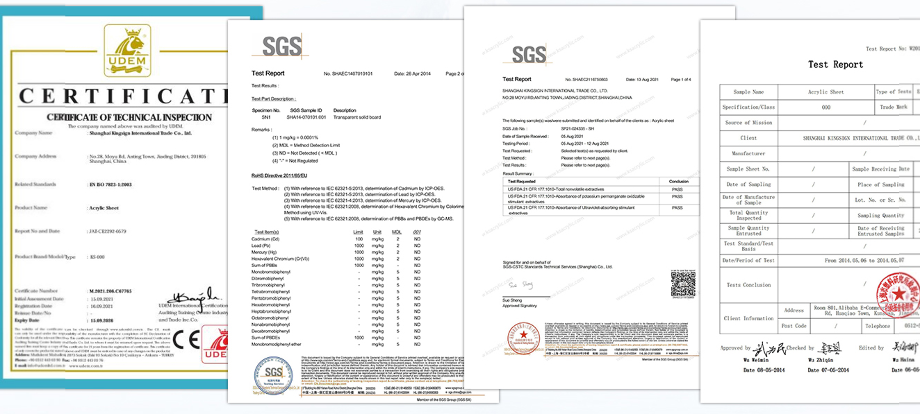The height and width of the screenshot is (414, 920).
Task: Click '(2) MDL = Method Detection Limit' remark
Action: point(306,145)
